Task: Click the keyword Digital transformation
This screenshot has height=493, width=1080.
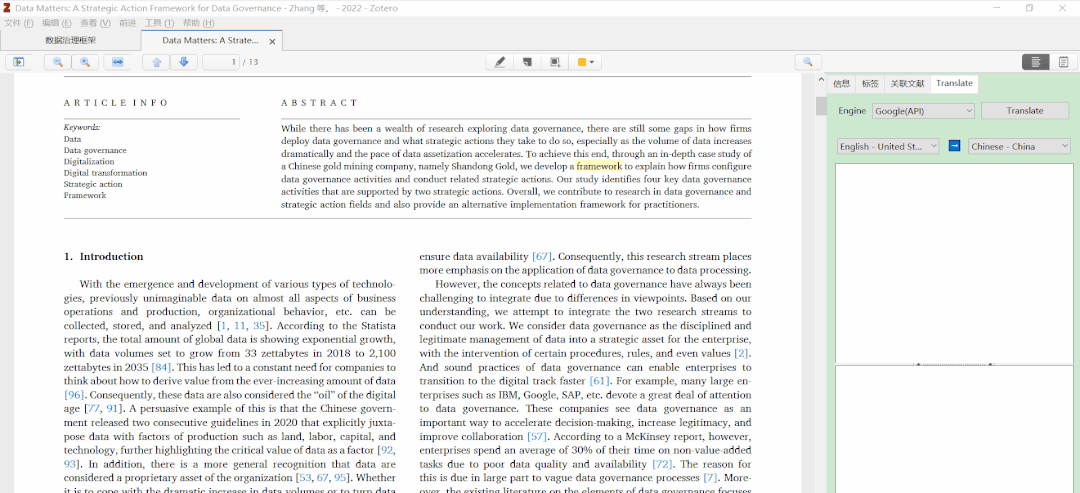Action: [105, 173]
